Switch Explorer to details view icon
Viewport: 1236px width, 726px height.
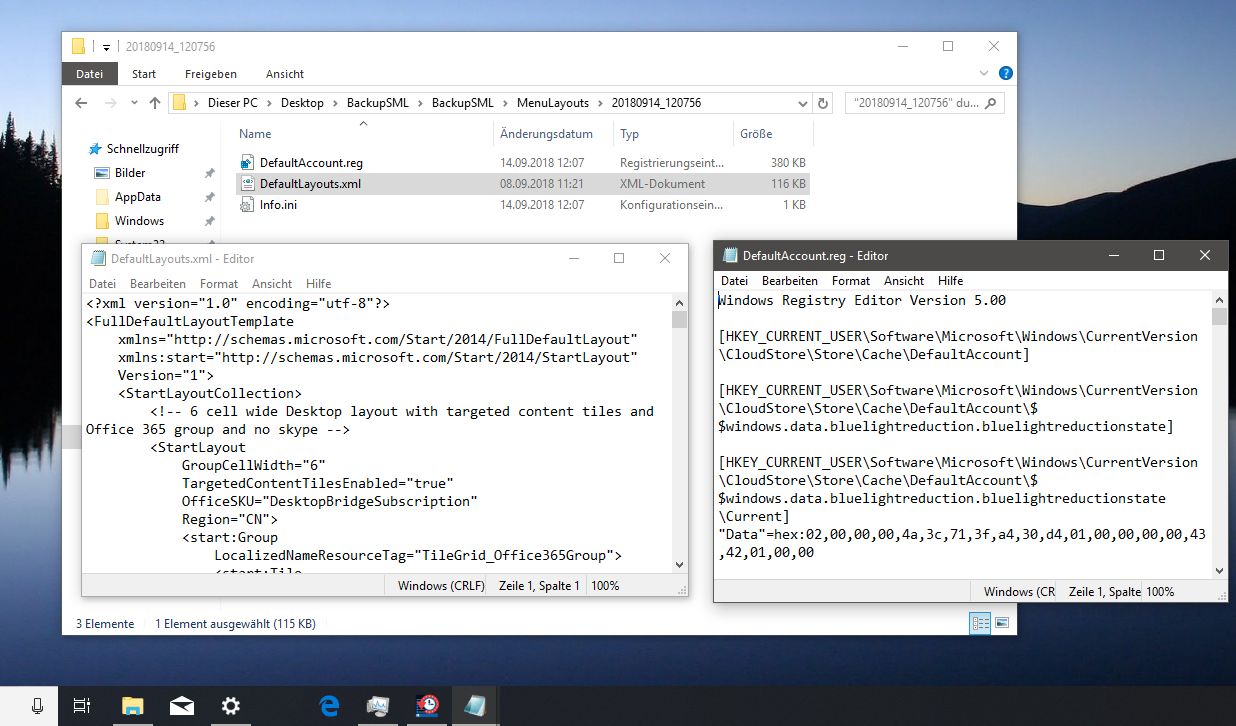tap(980, 623)
